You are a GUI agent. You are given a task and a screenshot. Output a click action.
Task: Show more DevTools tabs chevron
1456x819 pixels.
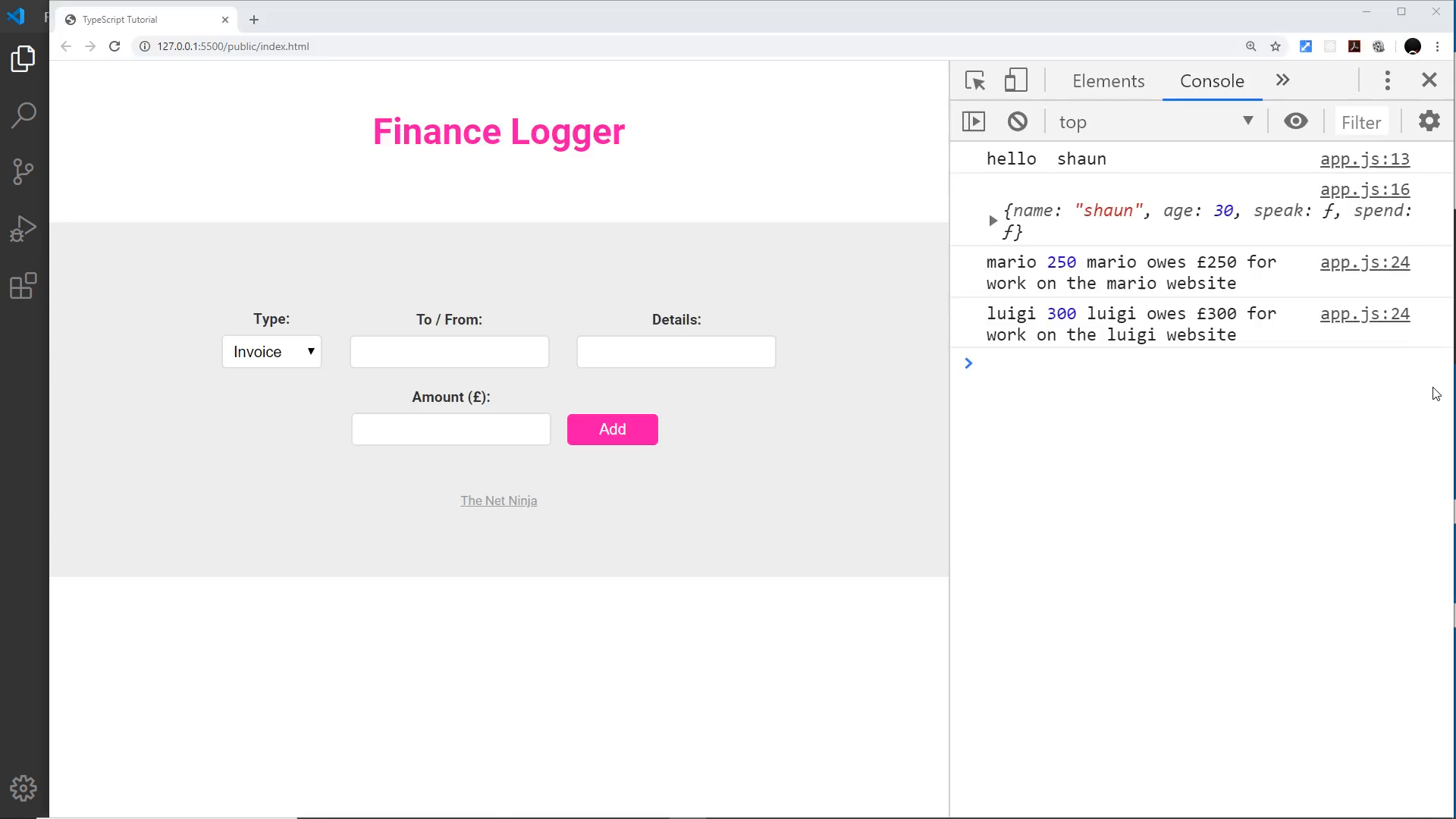pos(1282,80)
